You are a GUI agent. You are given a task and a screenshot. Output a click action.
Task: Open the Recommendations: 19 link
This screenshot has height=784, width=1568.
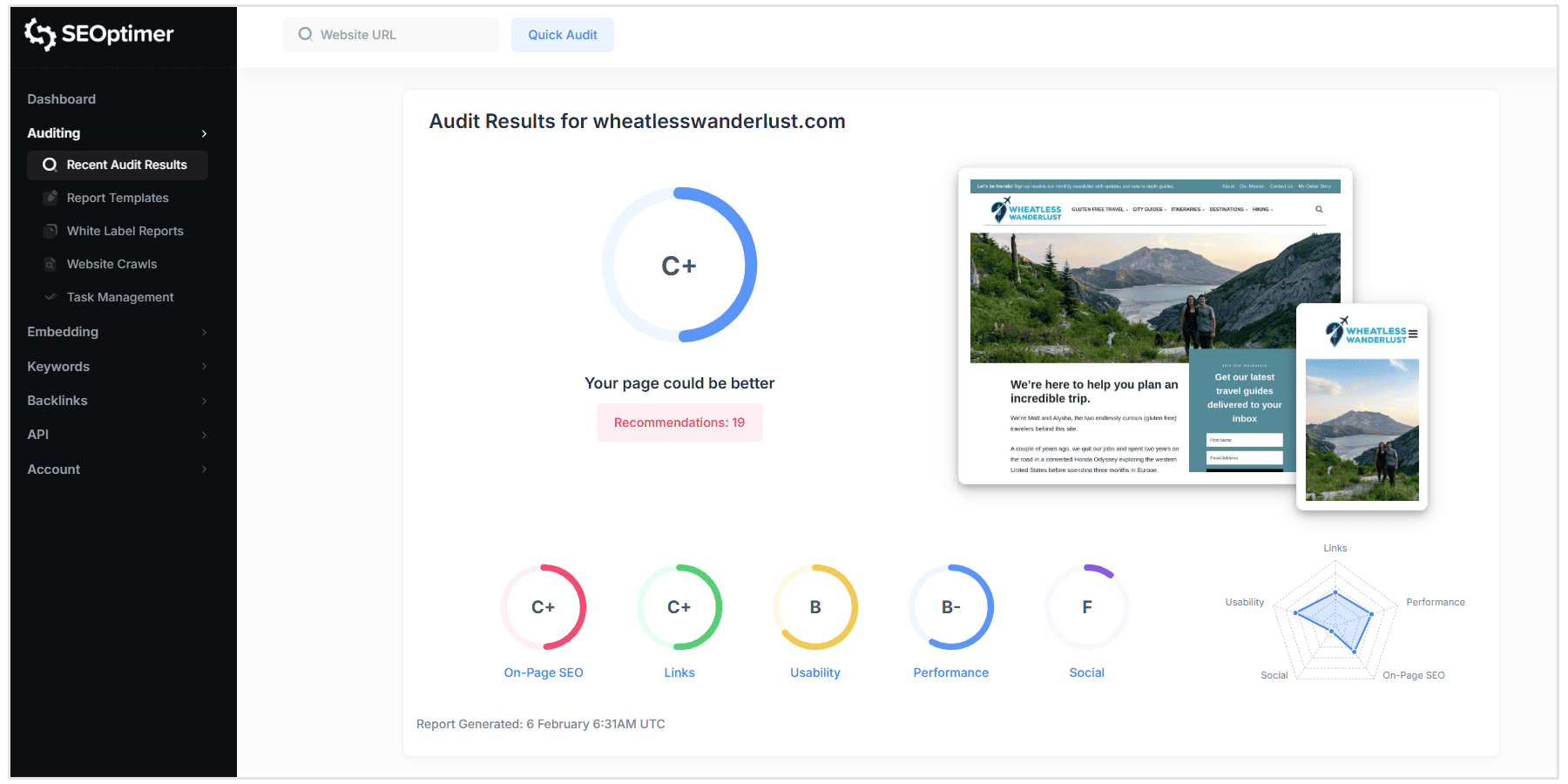point(679,422)
